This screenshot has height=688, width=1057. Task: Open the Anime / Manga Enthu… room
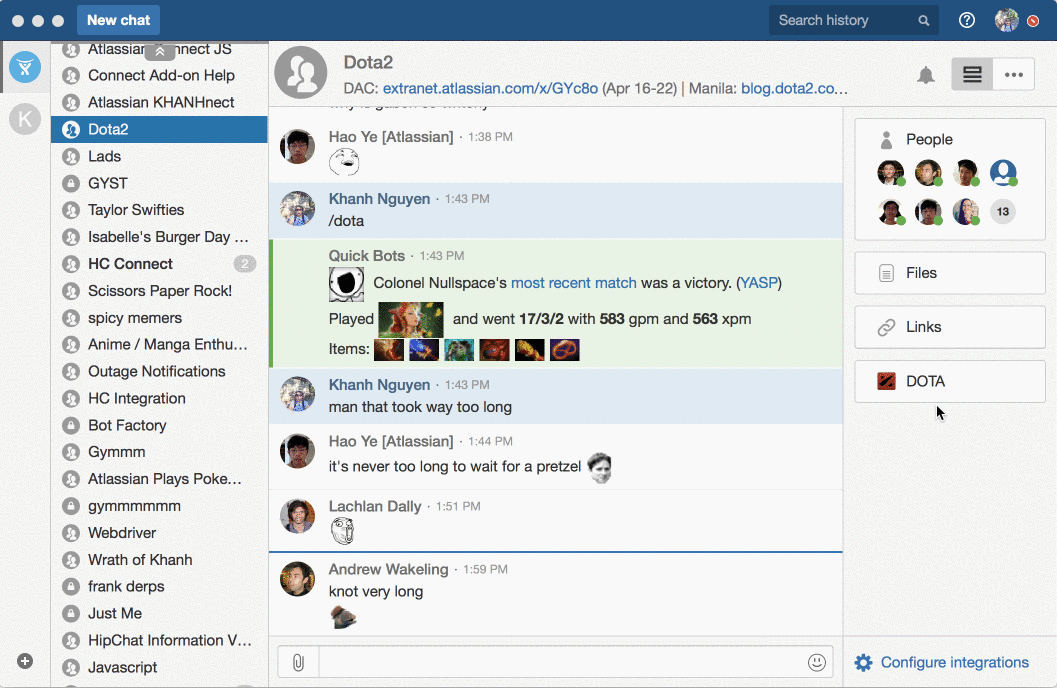[160, 344]
